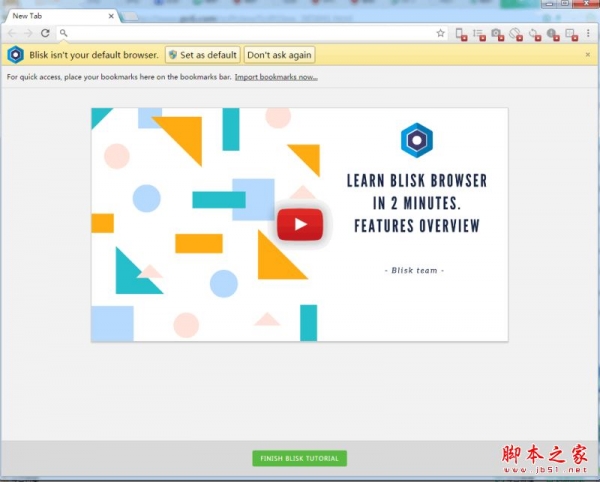This screenshot has height=482, width=600.
Task: Click Don't ask again button
Action: coord(279,55)
